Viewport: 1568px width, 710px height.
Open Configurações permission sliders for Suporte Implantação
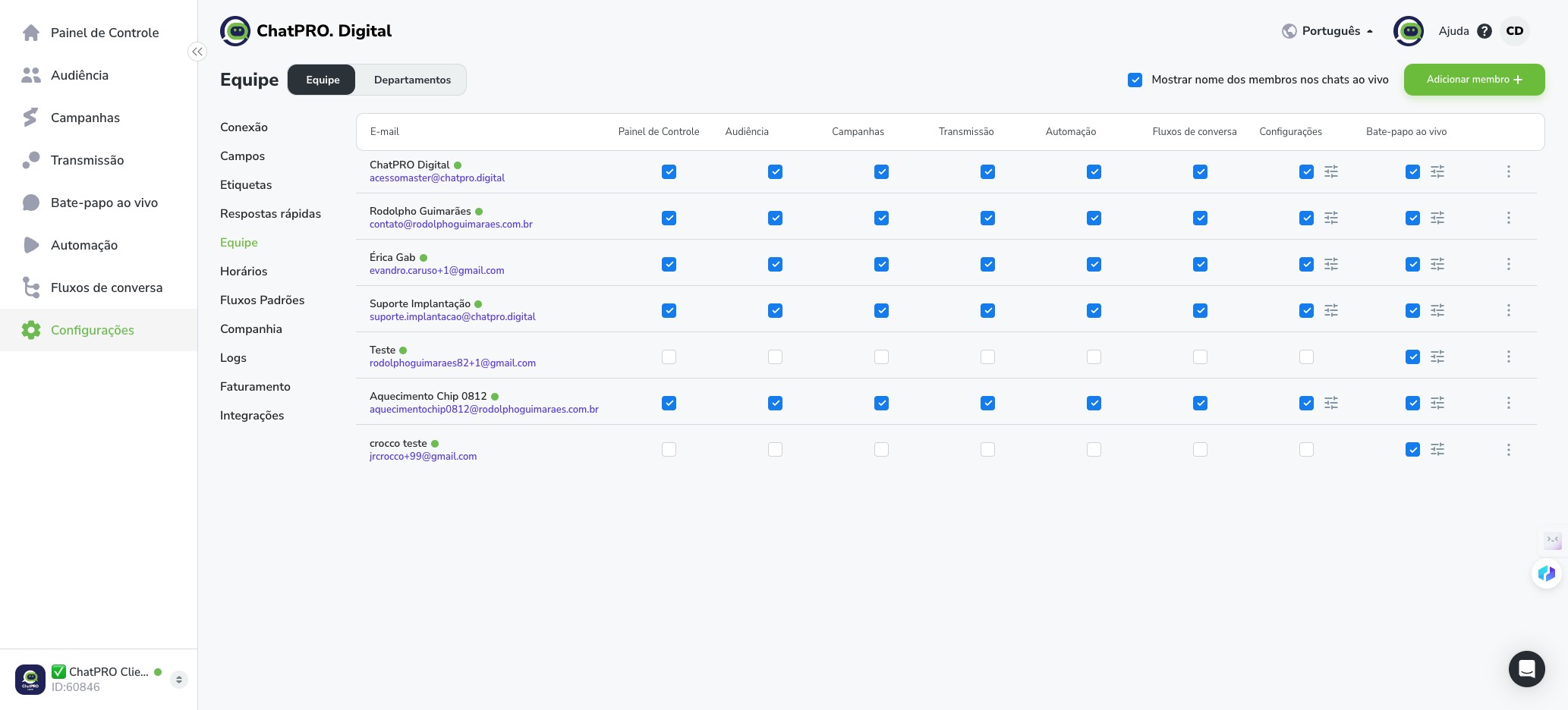coord(1331,311)
